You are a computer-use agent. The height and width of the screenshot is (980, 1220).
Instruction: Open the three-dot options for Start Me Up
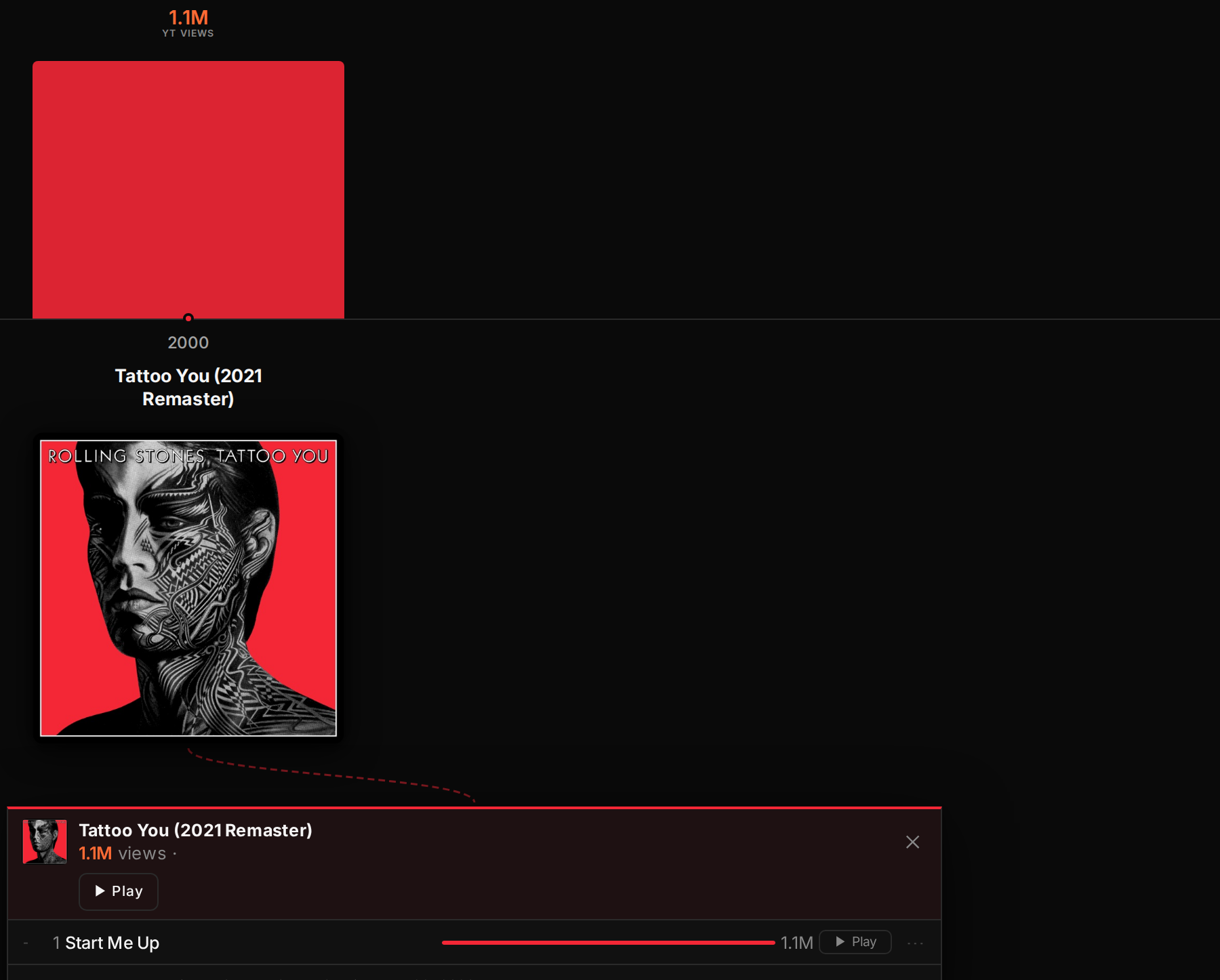(915, 943)
